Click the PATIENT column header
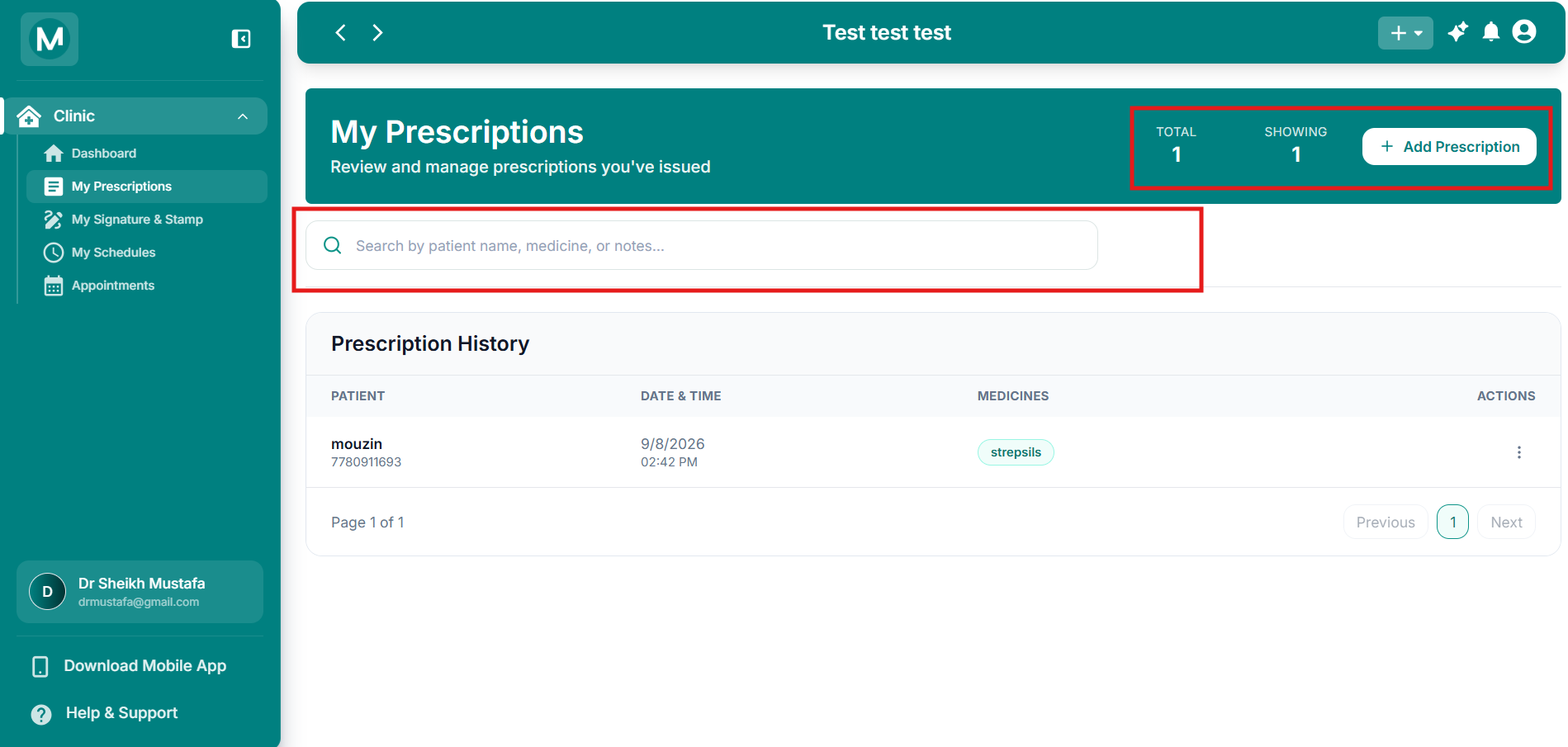This screenshot has width=1568, height=747. tap(358, 396)
